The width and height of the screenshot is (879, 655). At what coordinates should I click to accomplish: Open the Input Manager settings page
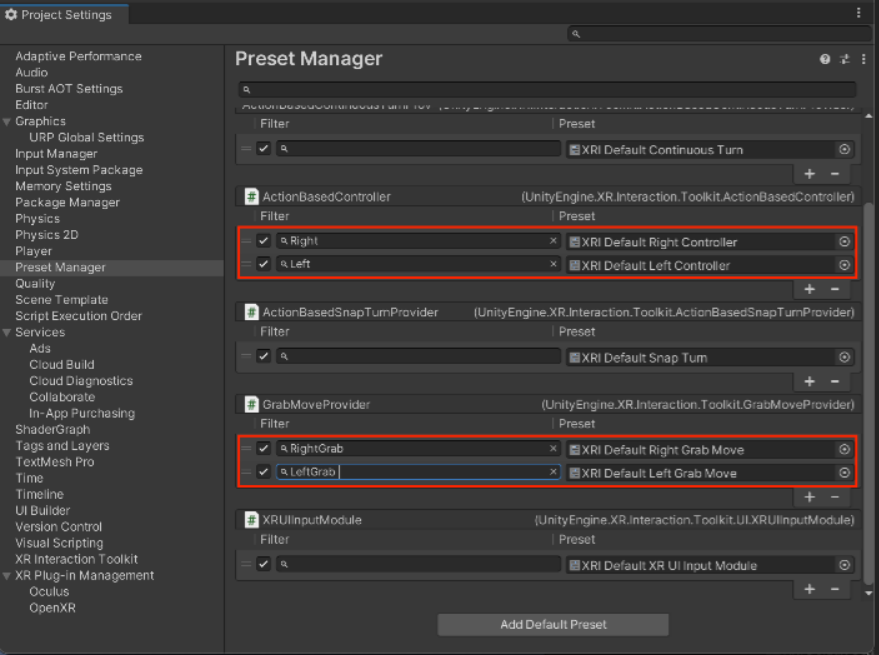(56, 154)
